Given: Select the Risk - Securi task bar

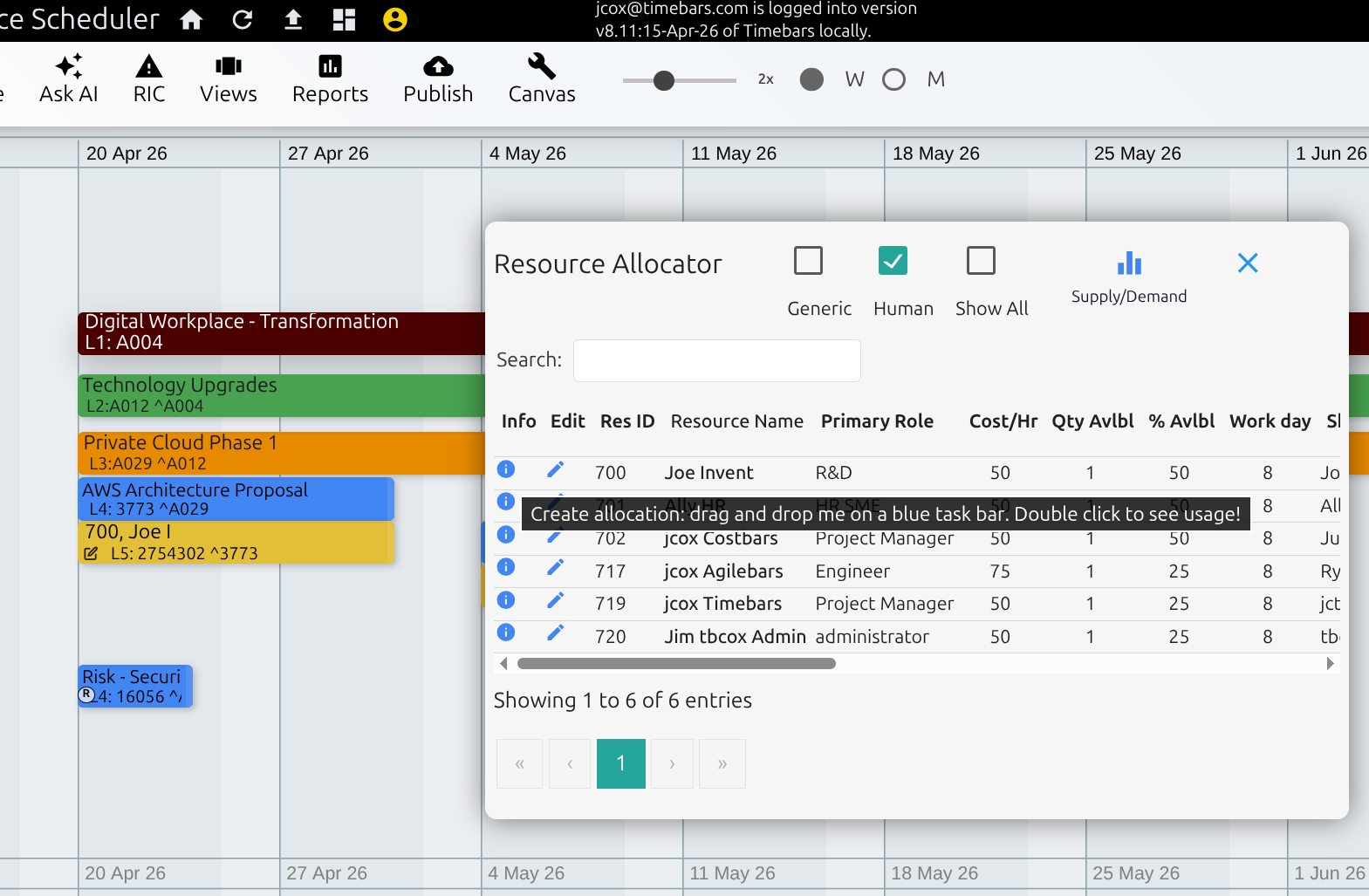Looking at the screenshot, I should (135, 687).
